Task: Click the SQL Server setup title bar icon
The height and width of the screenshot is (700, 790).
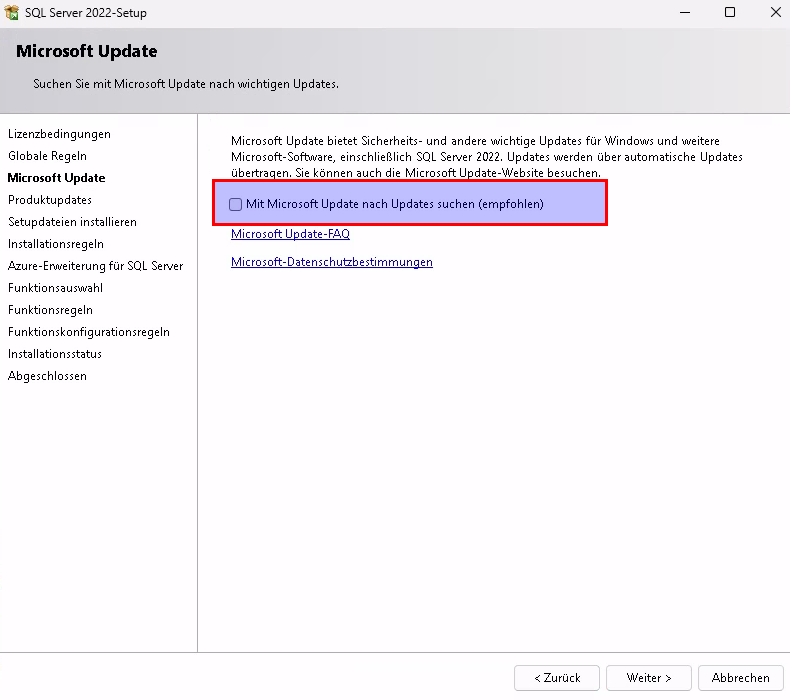Action: point(12,12)
